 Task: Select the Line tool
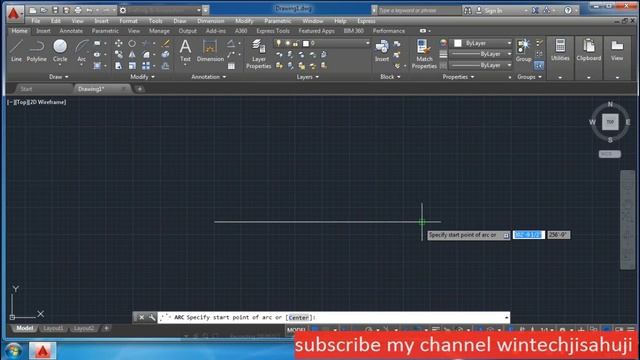(16, 51)
